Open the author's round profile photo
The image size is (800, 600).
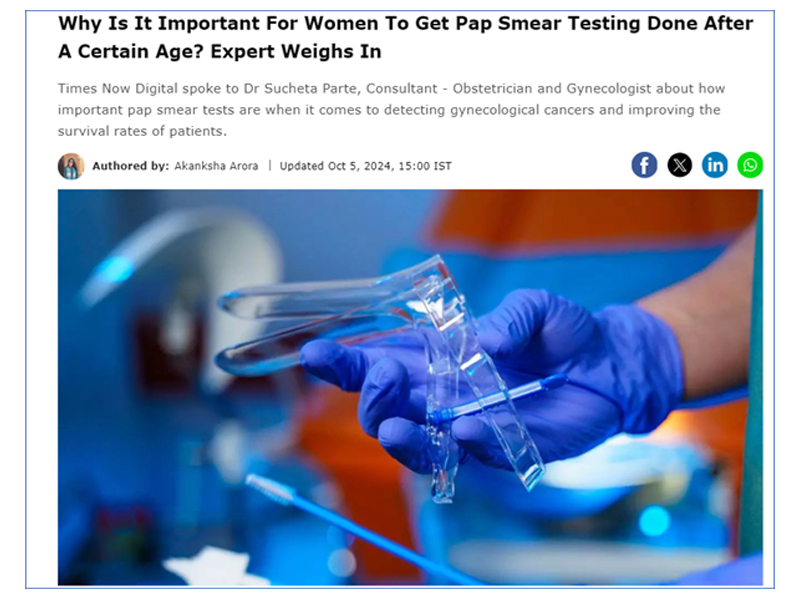pos(71,166)
